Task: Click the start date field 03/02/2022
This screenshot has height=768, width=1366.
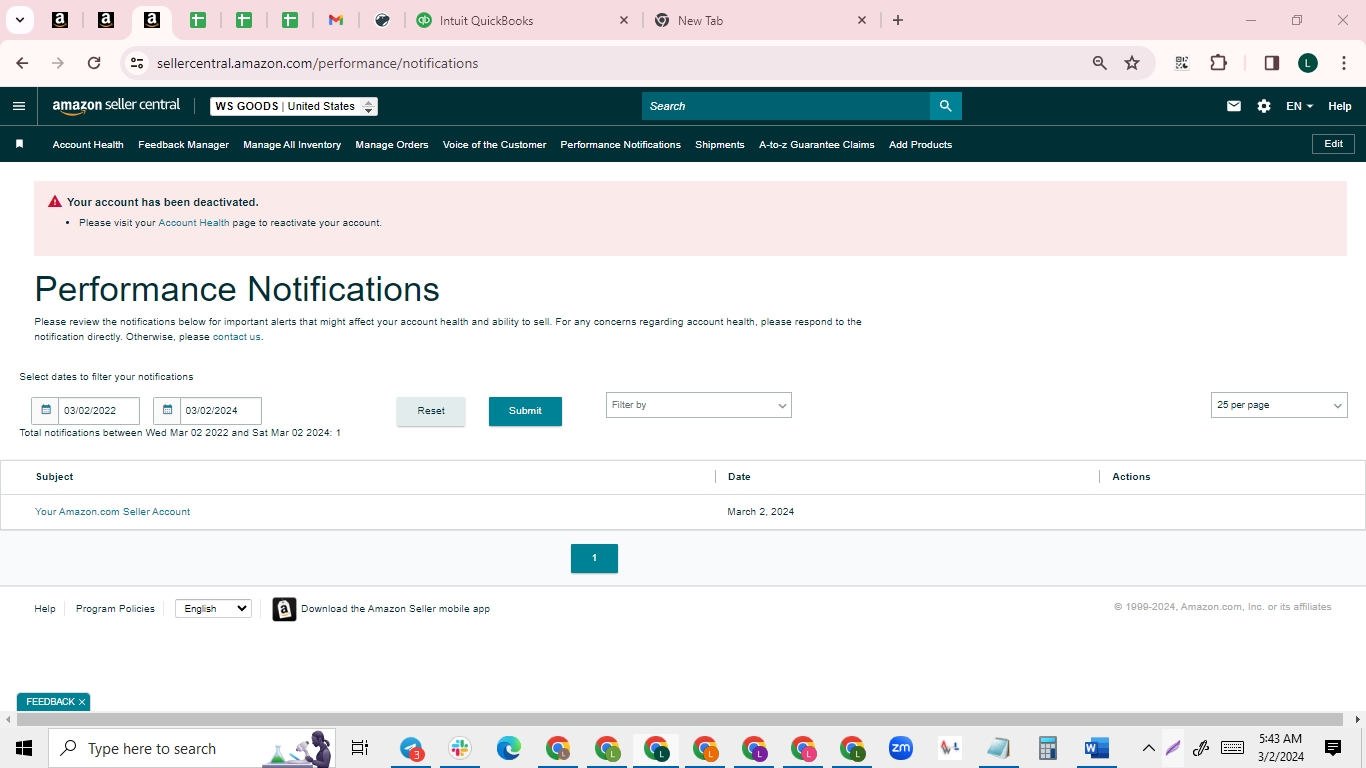Action: 99,410
